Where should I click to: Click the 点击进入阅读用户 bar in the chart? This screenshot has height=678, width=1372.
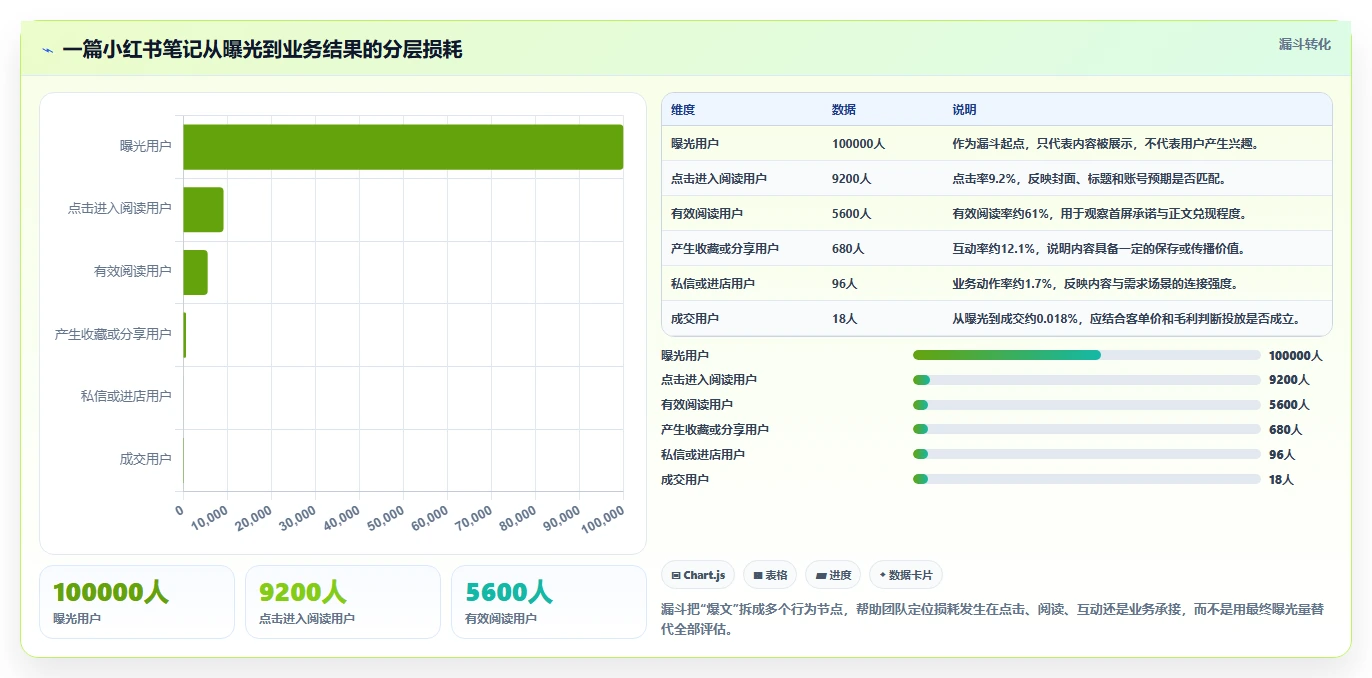tap(203, 209)
